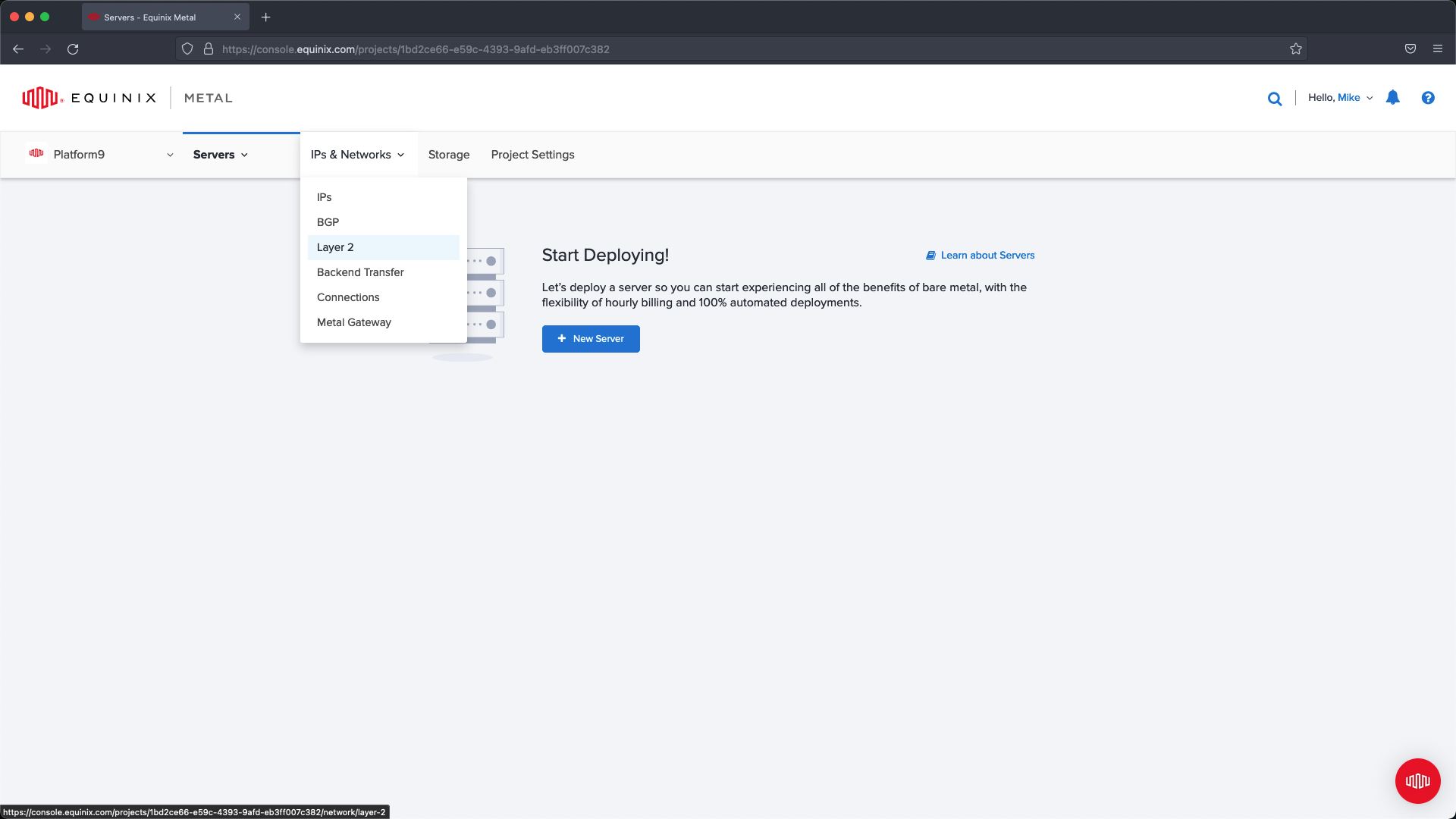Select Layer 2 menu entry

pos(384,247)
